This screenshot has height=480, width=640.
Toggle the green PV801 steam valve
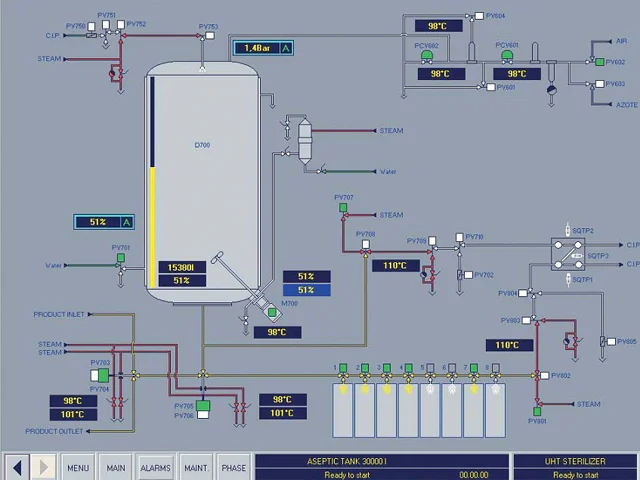(537, 411)
